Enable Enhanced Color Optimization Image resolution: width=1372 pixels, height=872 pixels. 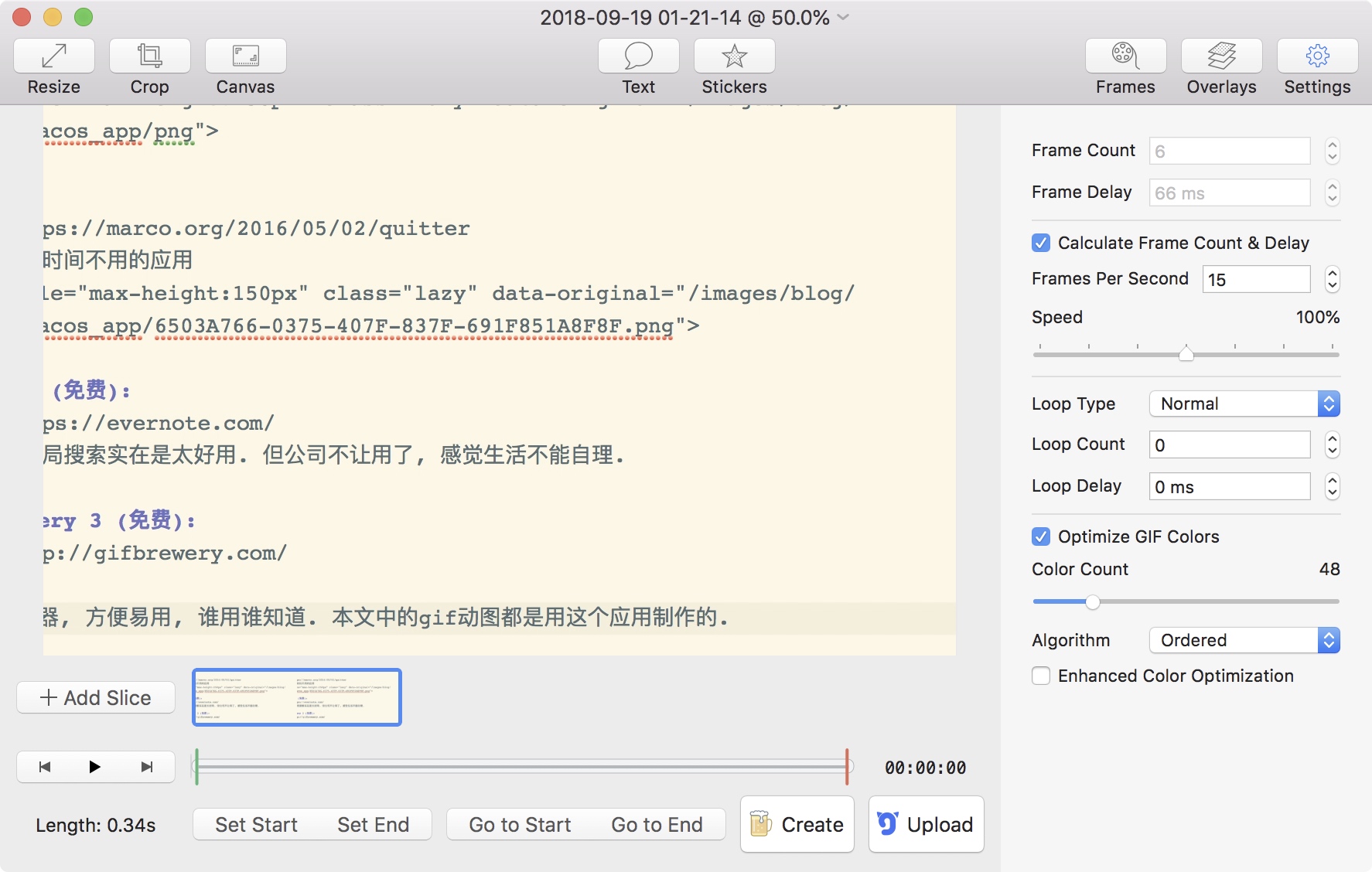point(1041,676)
